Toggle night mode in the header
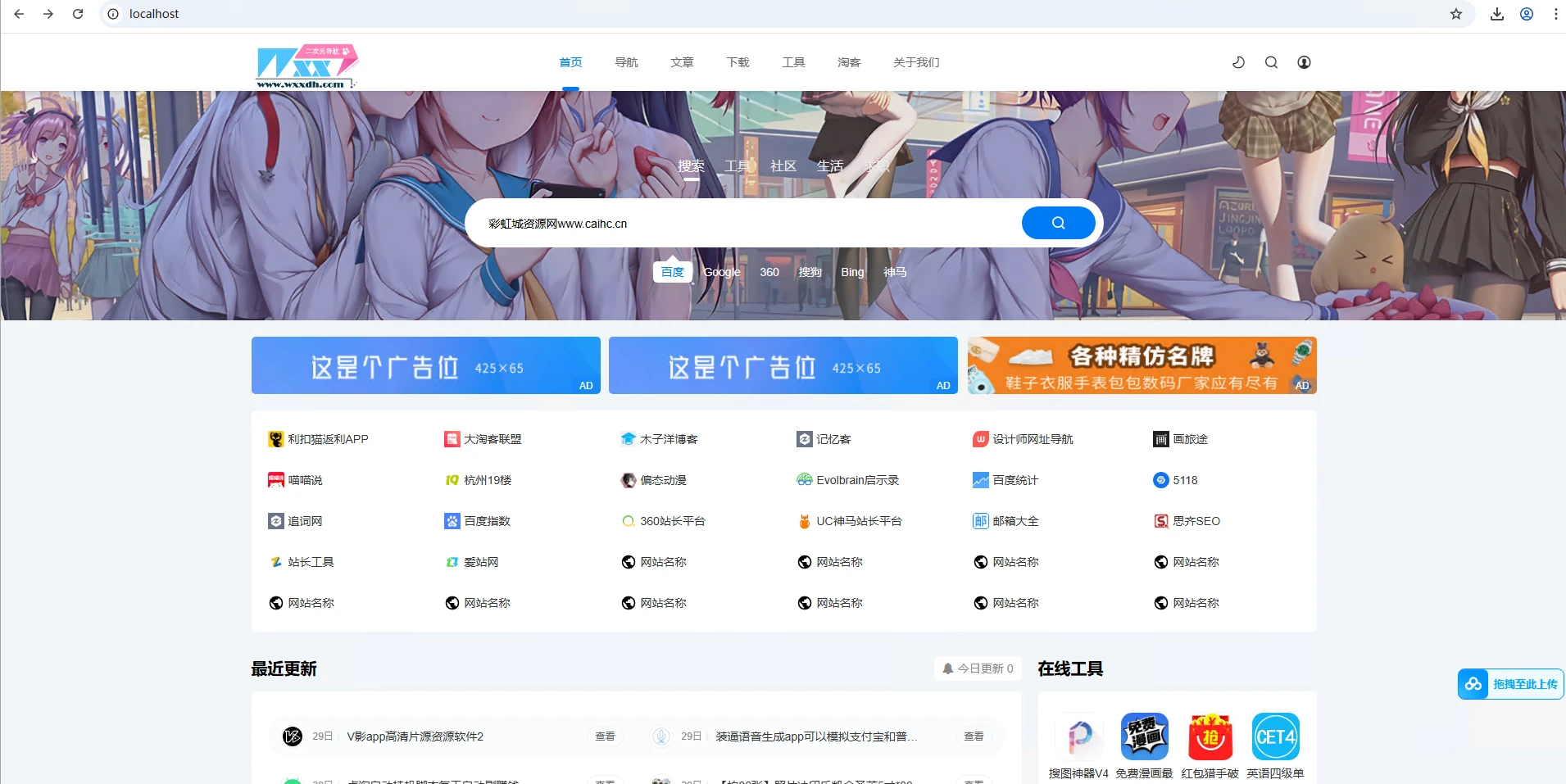 coord(1239,61)
